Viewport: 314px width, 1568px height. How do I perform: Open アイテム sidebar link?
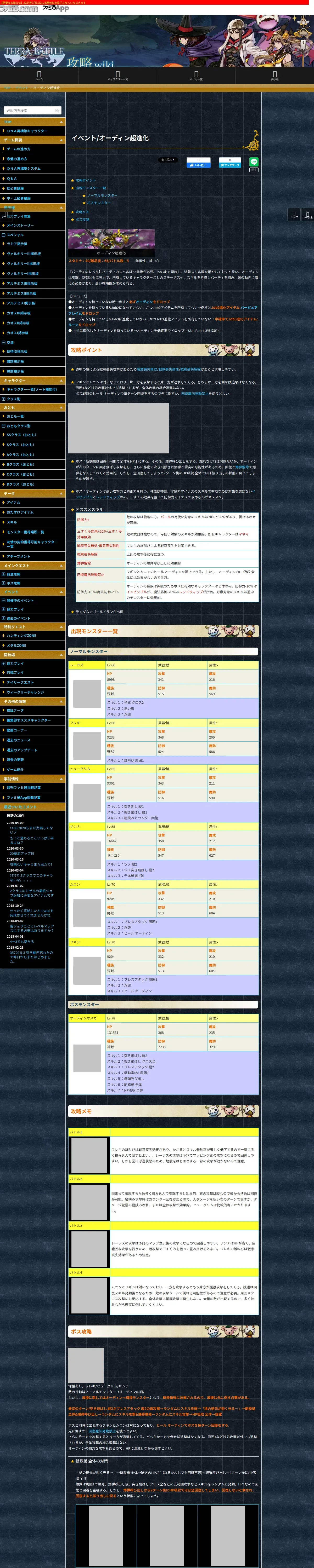13,502
